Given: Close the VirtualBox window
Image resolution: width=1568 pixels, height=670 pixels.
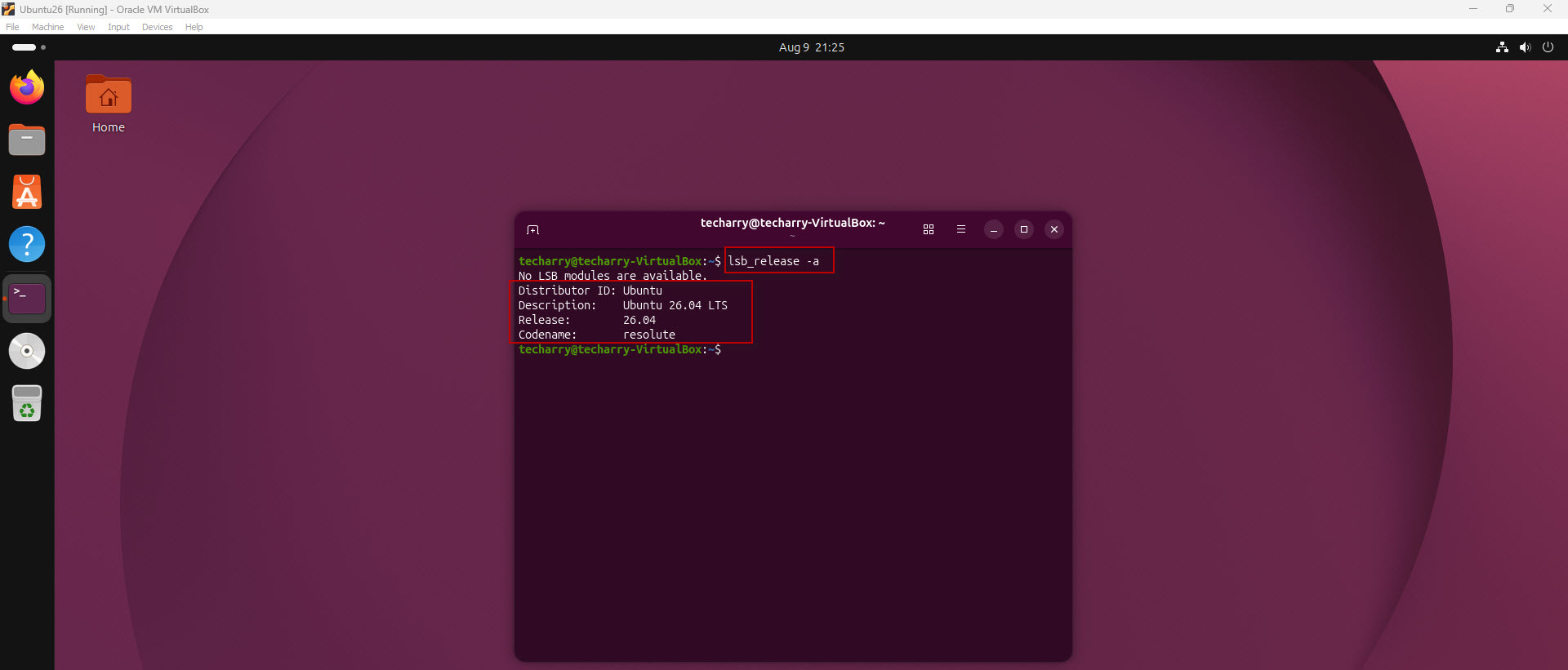Looking at the screenshot, I should (1548, 9).
